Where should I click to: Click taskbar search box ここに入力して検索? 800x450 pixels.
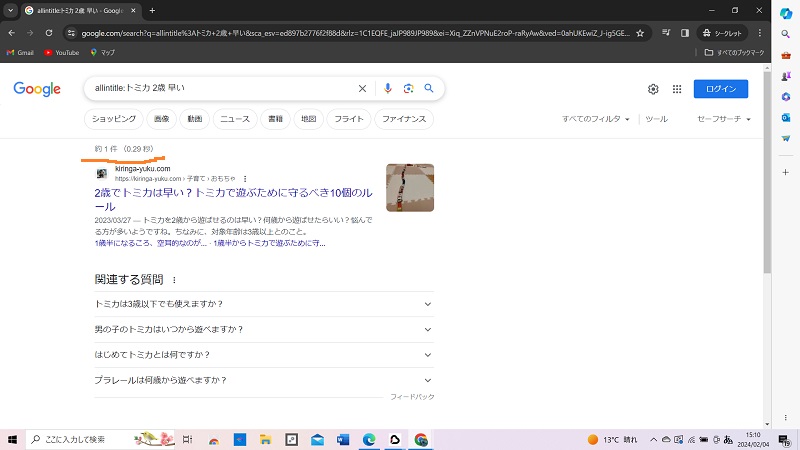[x=101, y=439]
